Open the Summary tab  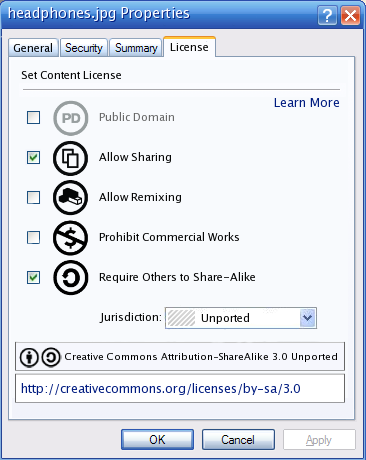tap(136, 48)
